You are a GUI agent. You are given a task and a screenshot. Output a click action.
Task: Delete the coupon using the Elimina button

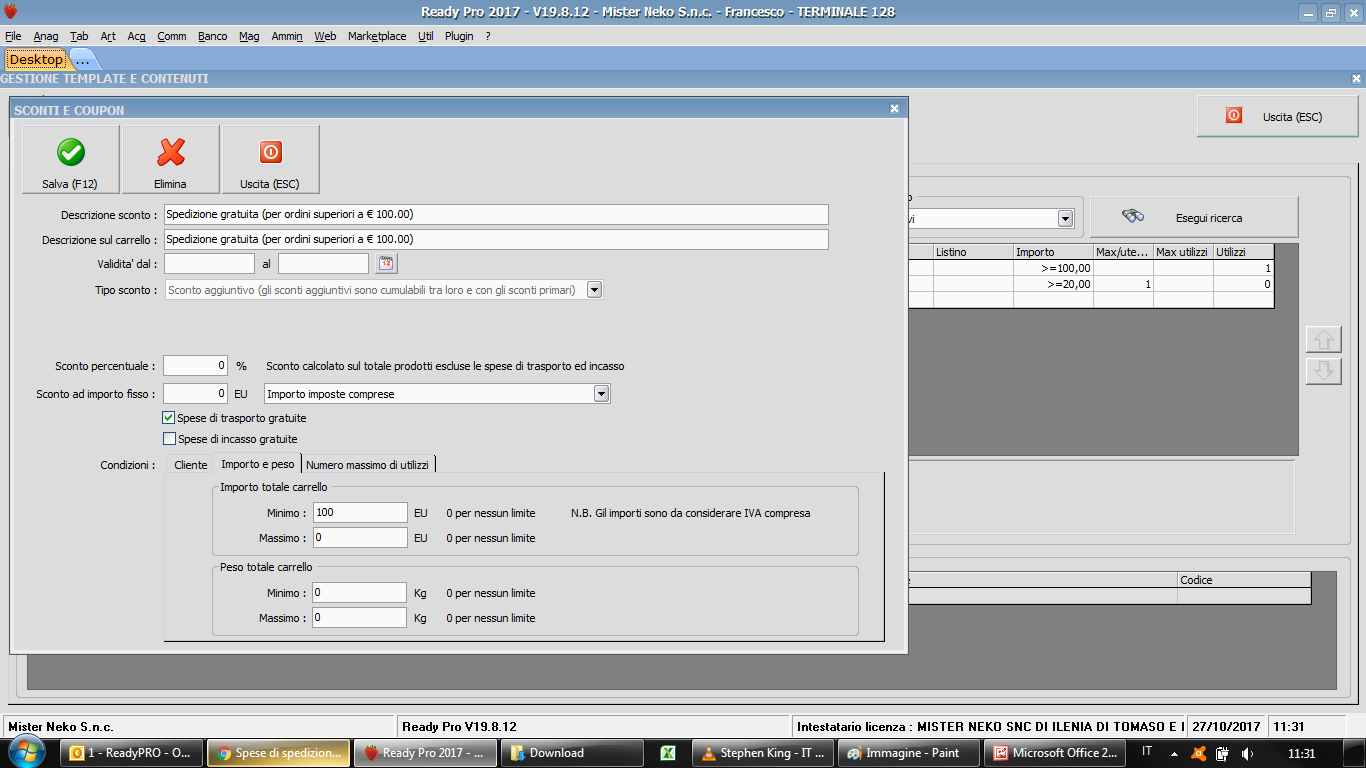171,159
